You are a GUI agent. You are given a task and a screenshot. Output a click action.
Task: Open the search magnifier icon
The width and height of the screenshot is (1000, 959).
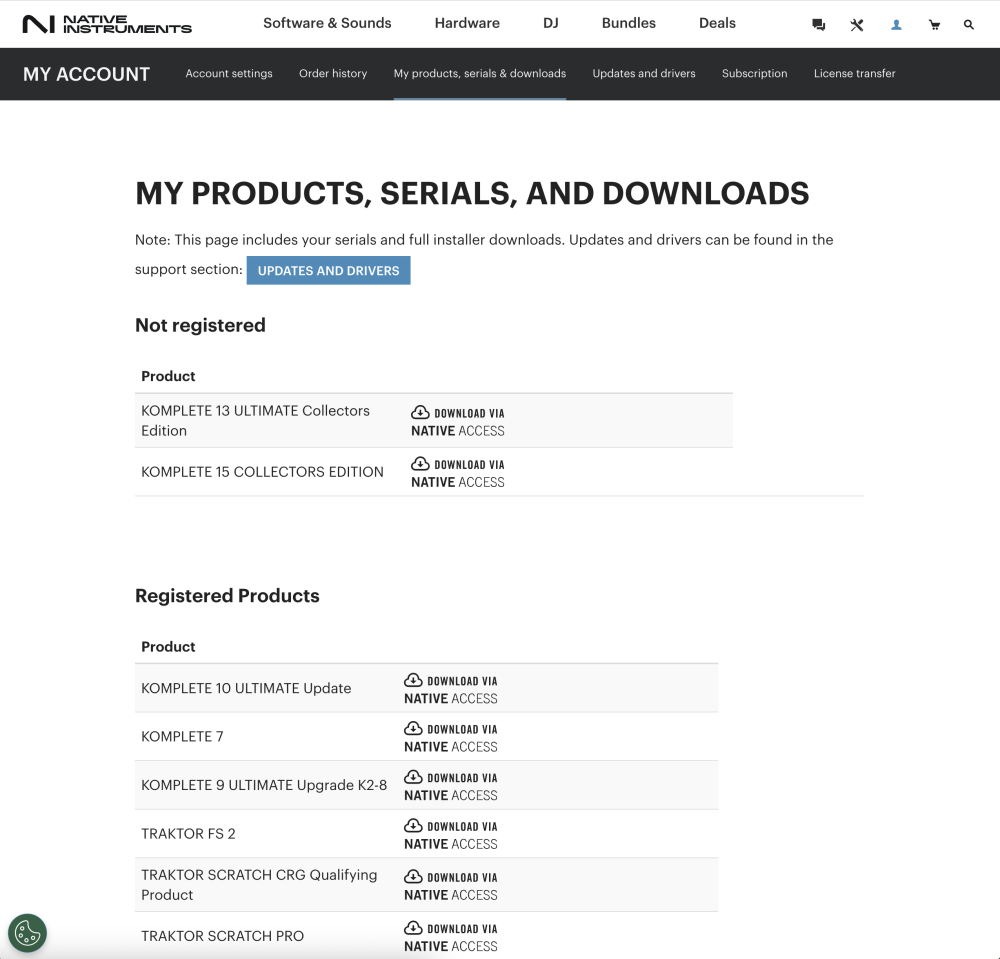click(x=969, y=25)
